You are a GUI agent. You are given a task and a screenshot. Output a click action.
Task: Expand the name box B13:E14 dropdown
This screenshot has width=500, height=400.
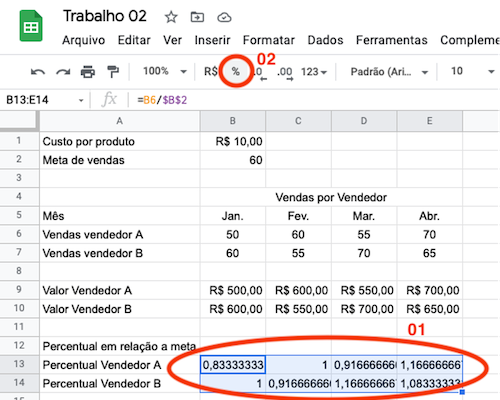click(81, 100)
